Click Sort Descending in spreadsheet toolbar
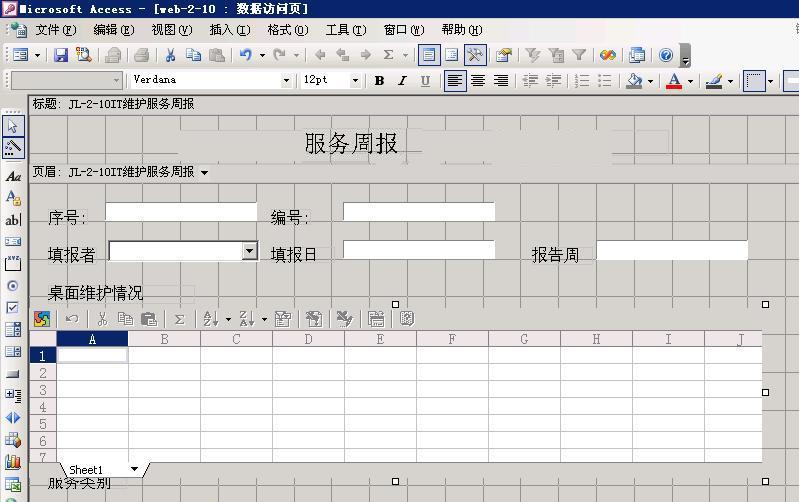Viewport: 799px width, 502px height. point(247,319)
